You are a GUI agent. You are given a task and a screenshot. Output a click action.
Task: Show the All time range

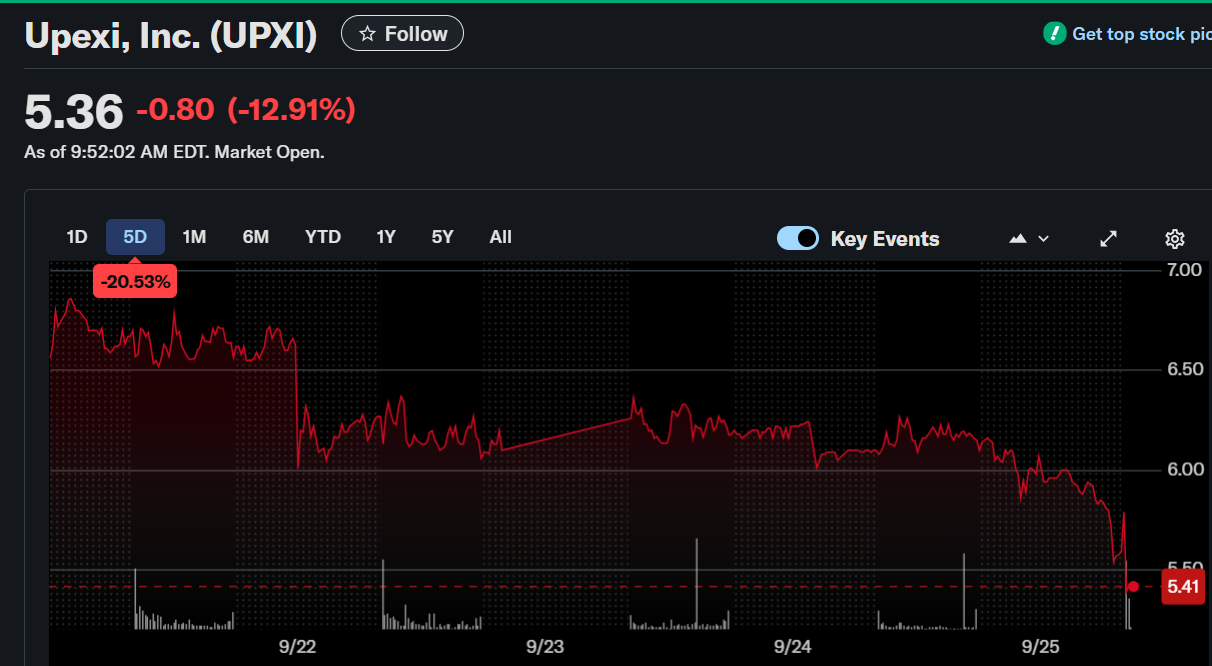coord(501,237)
